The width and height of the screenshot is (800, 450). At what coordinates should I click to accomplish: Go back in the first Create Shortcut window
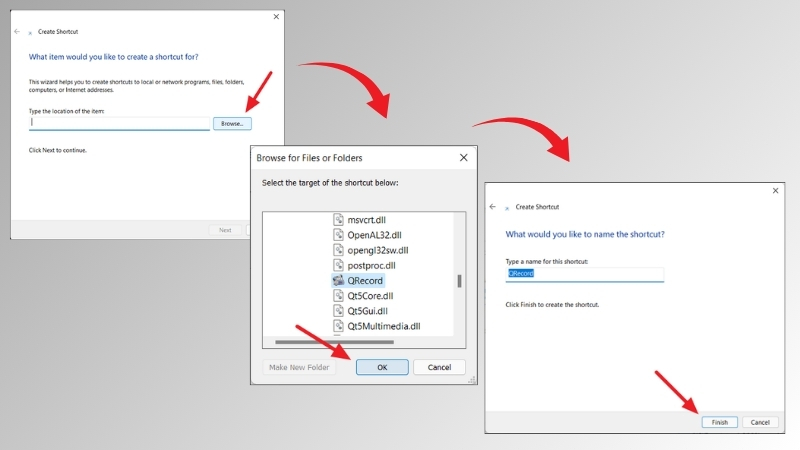[17, 32]
